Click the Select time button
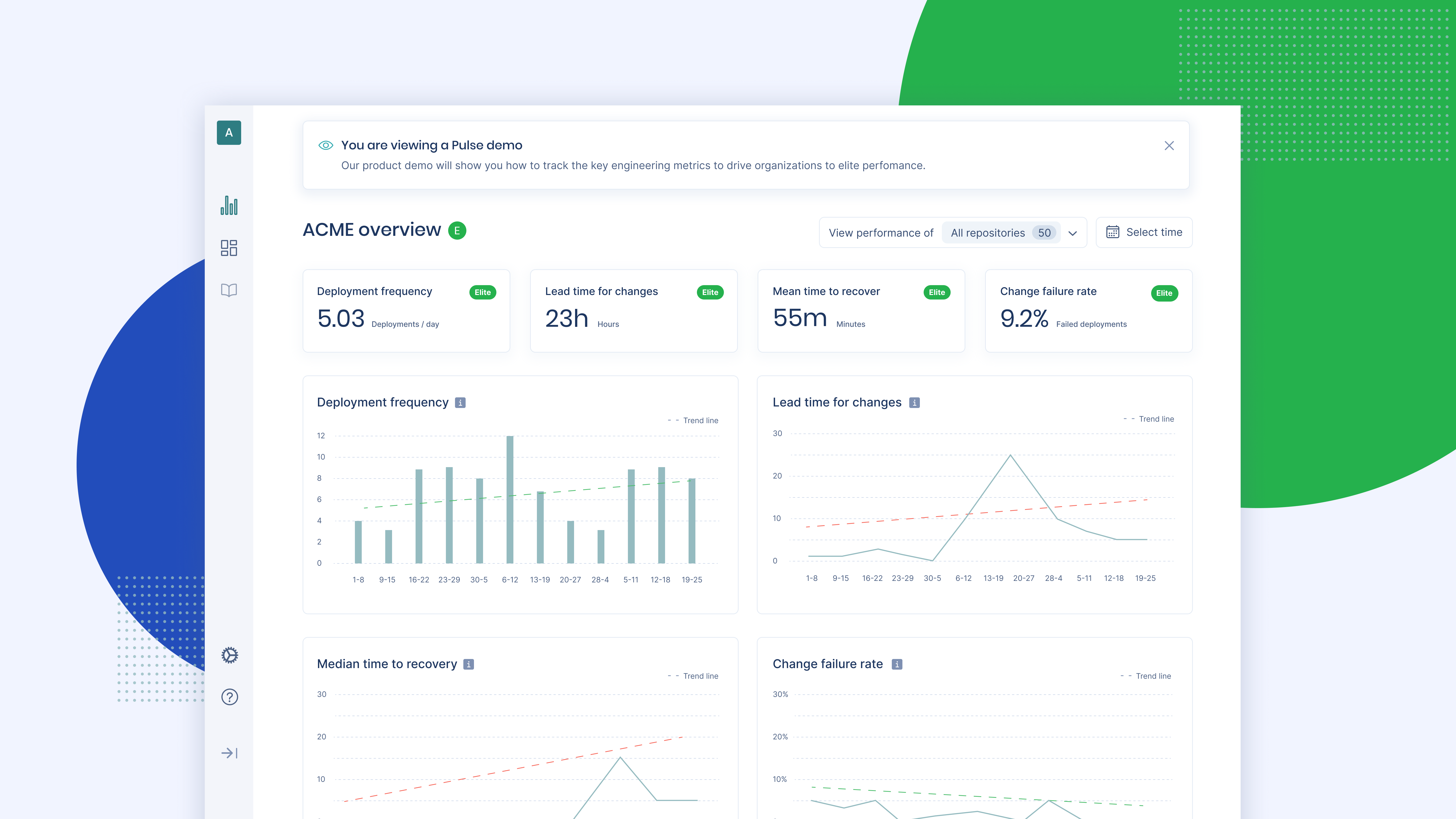Screen dimensions: 1456x819 point(1144,232)
